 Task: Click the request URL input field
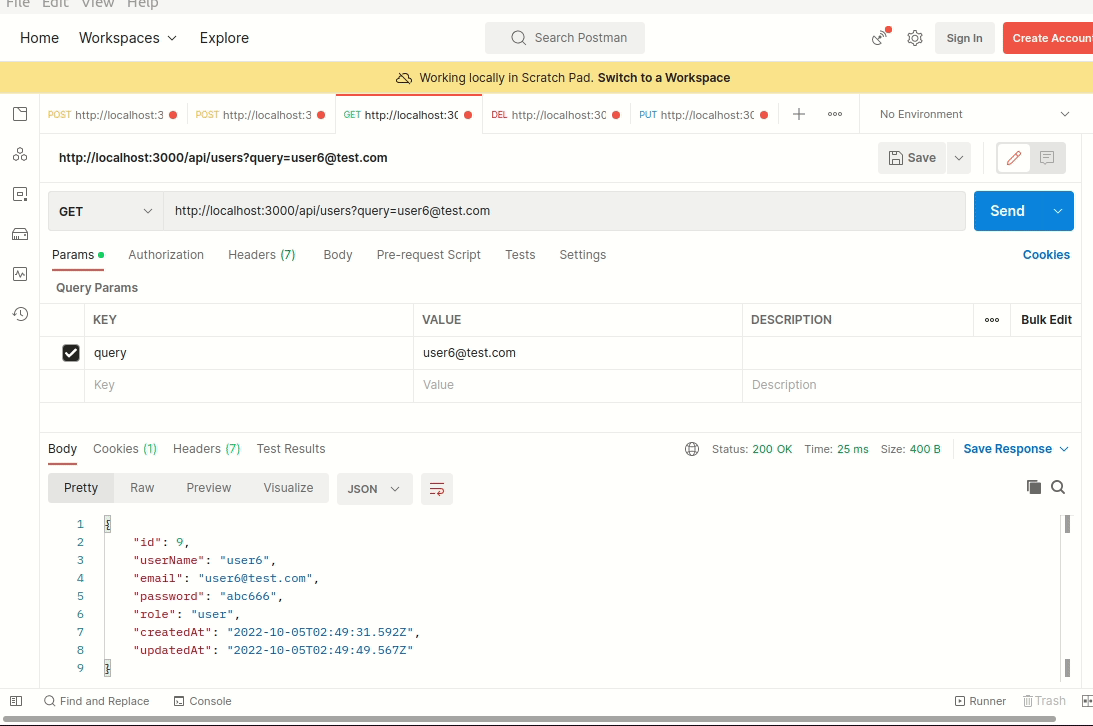pyautogui.click(x=565, y=211)
